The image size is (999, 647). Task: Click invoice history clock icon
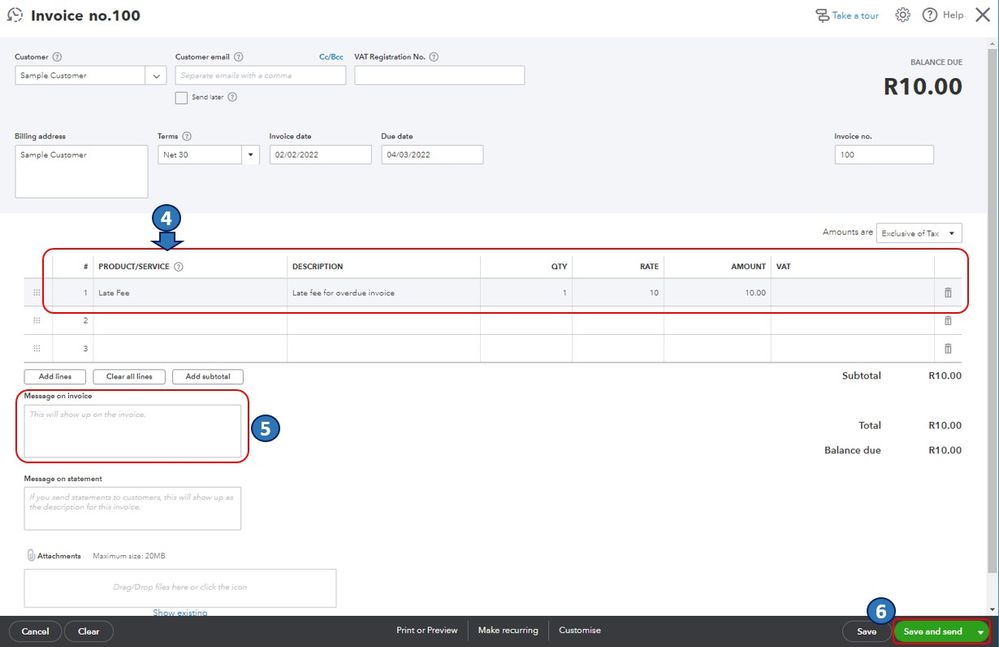15,15
